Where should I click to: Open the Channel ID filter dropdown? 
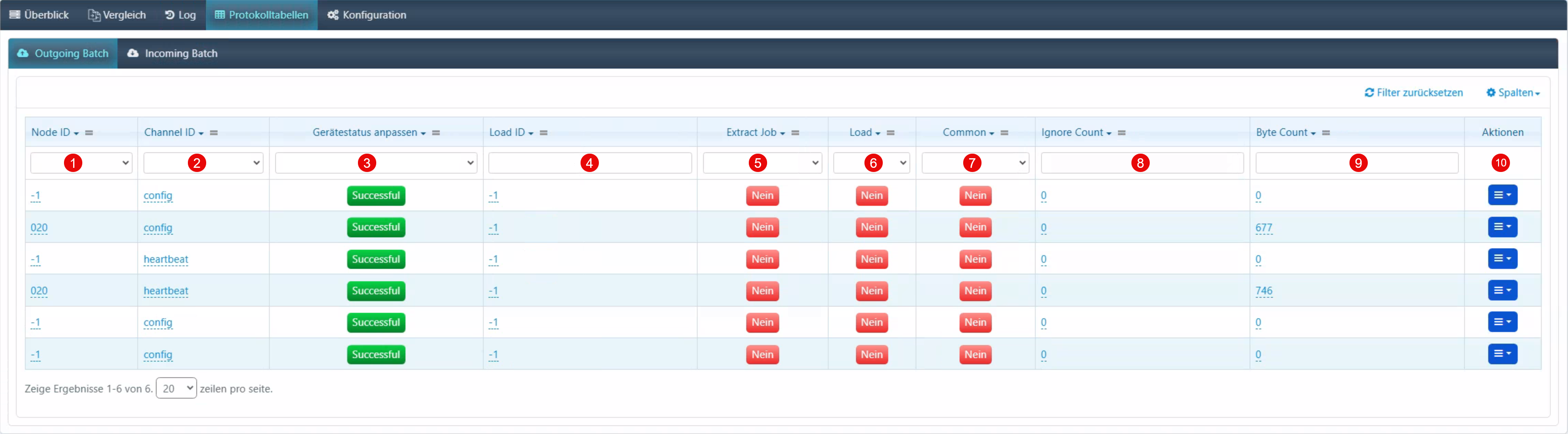203,163
